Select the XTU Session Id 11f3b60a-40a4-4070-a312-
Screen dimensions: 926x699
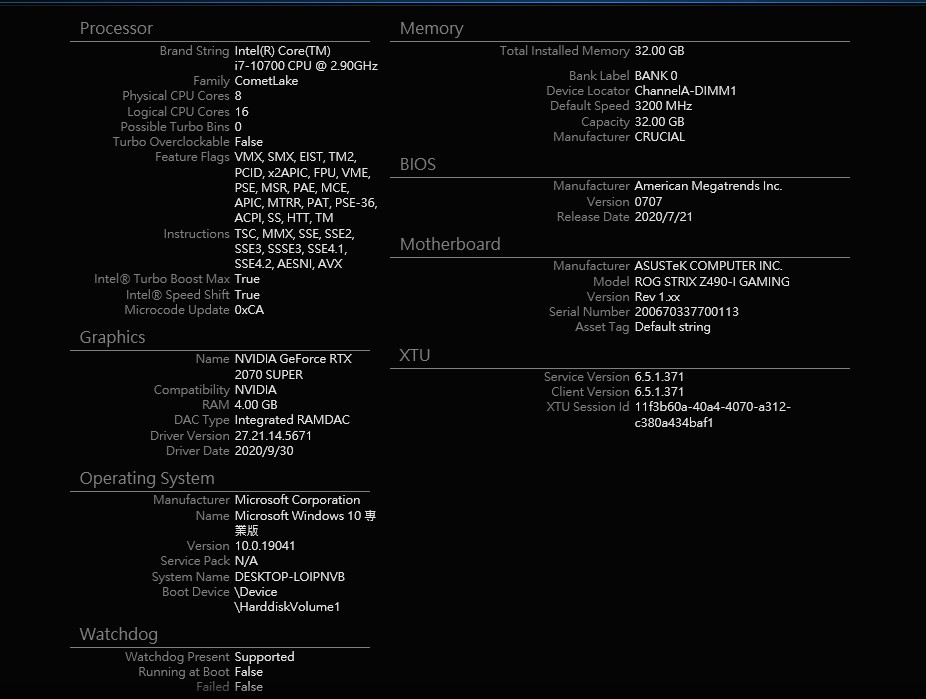click(712, 407)
